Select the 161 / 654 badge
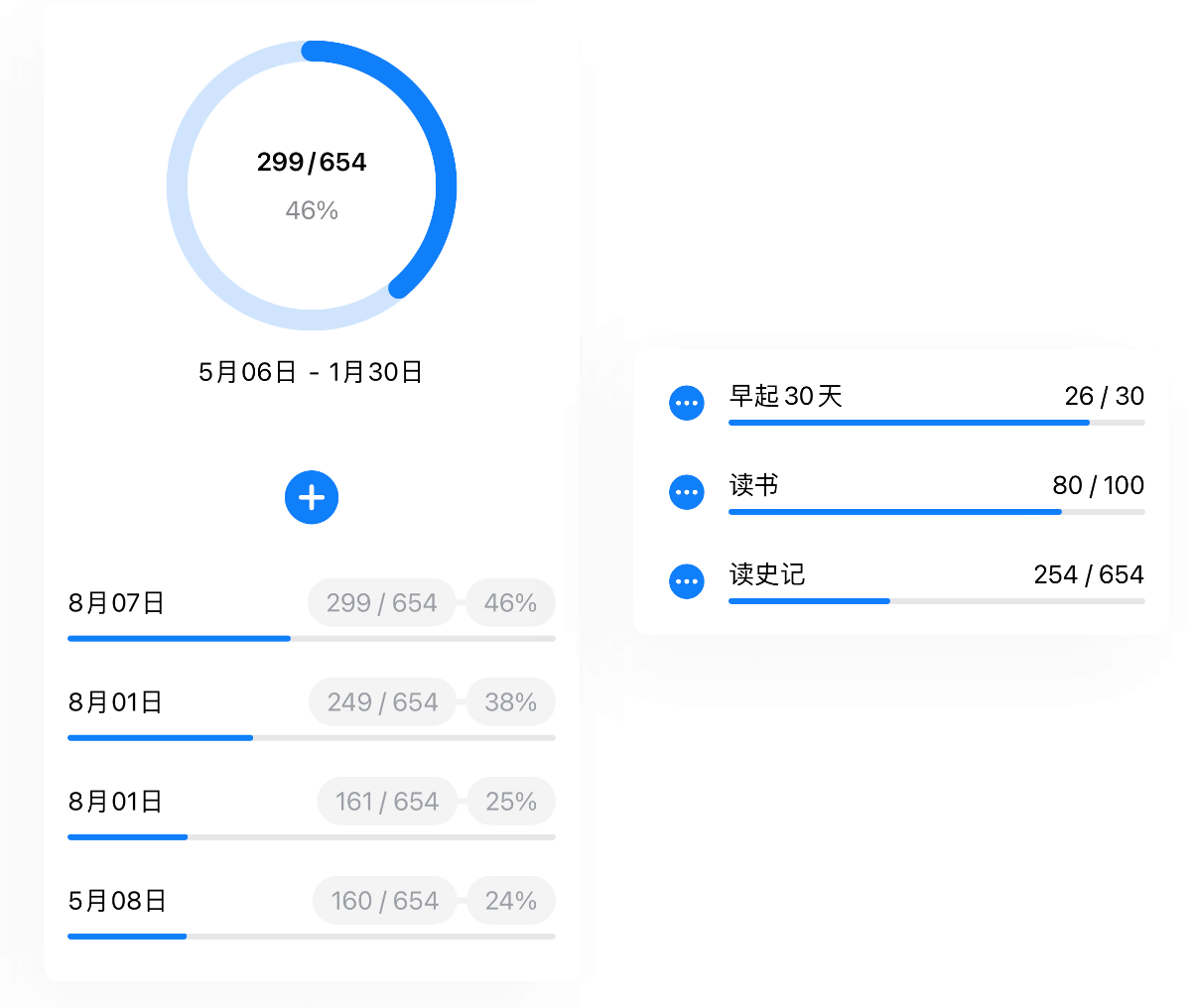Screen dimensions: 1195x1008 tap(387, 802)
